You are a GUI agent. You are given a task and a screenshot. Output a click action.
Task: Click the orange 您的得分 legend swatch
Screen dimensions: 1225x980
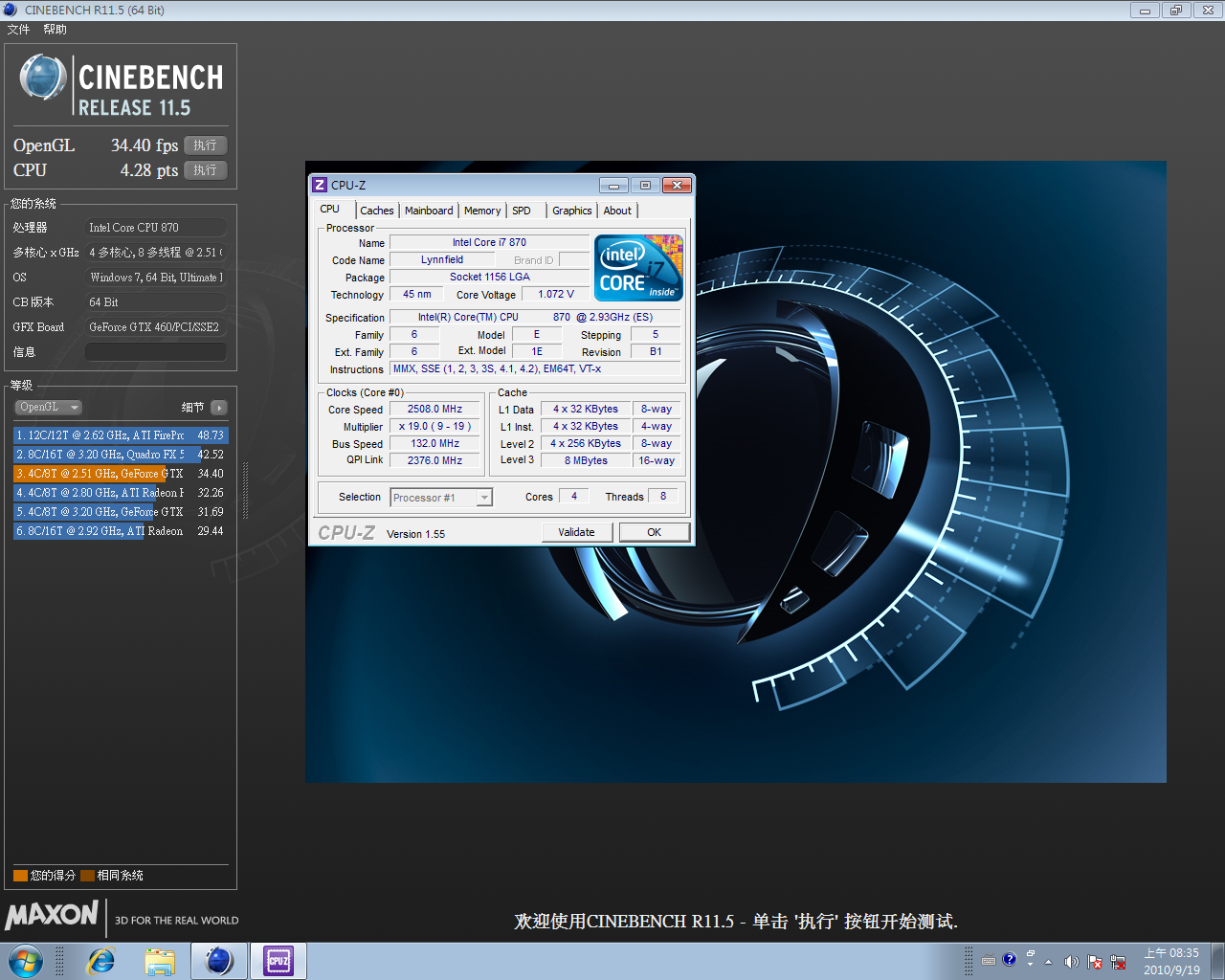click(x=20, y=876)
